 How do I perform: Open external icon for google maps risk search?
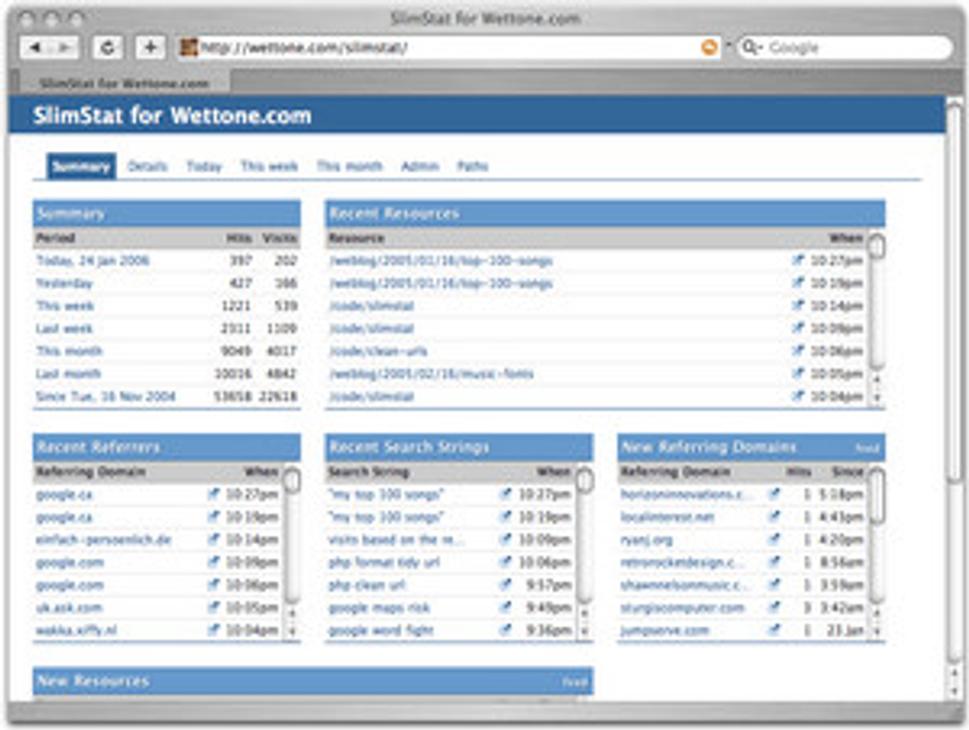(x=506, y=608)
